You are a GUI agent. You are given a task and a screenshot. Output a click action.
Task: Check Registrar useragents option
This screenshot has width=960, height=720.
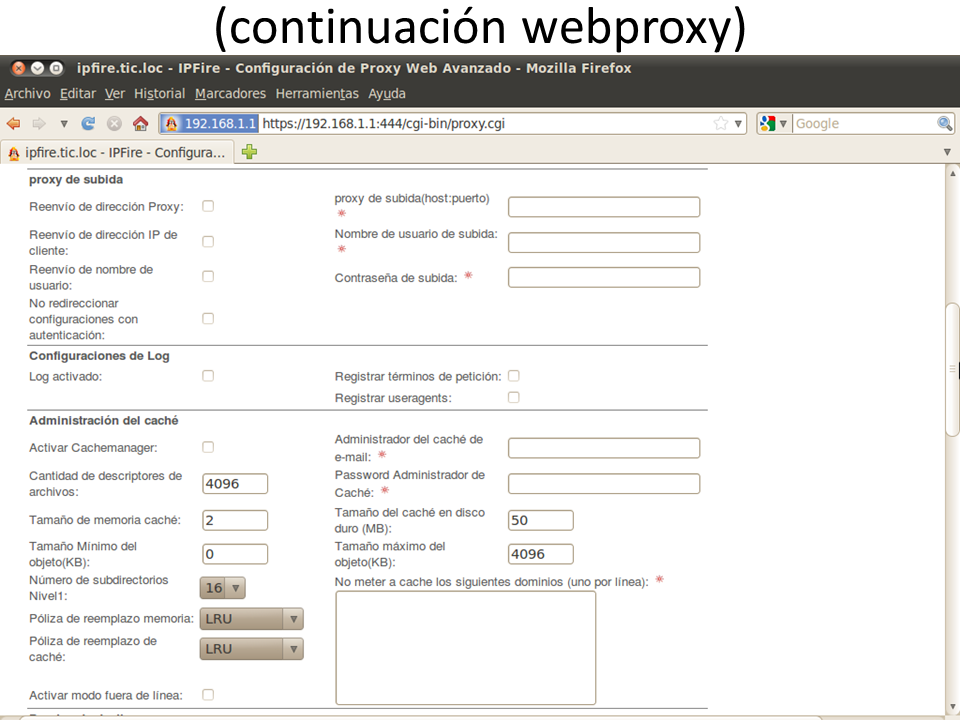point(514,397)
